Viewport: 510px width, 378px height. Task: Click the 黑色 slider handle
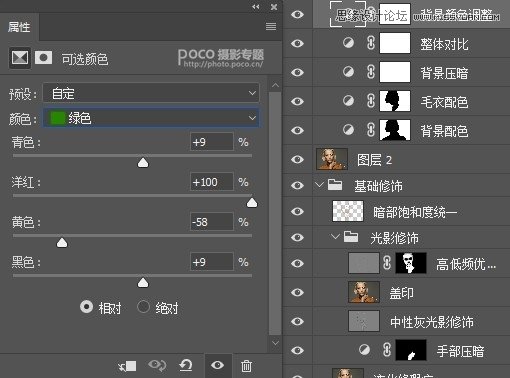tap(143, 283)
